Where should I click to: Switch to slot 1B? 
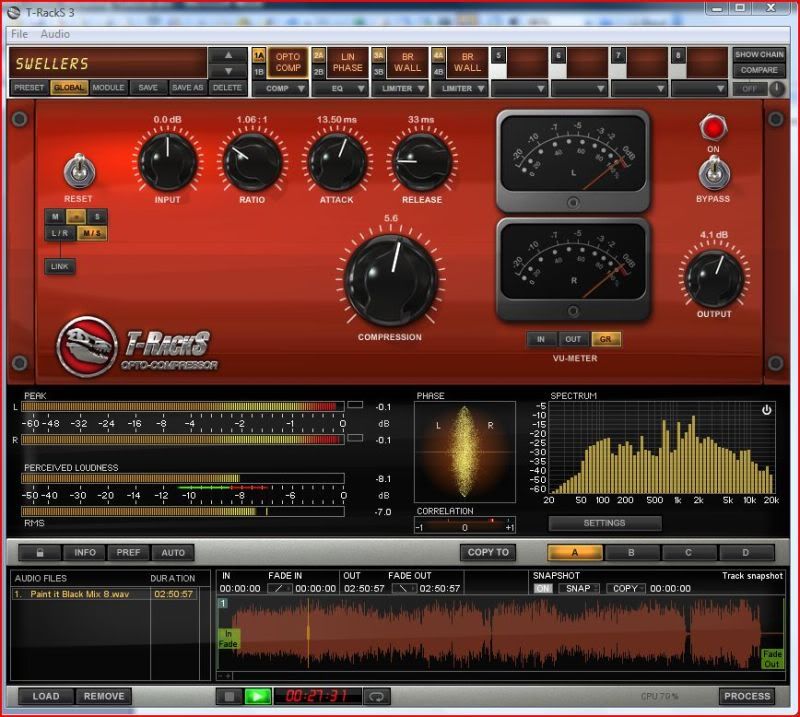(x=259, y=72)
